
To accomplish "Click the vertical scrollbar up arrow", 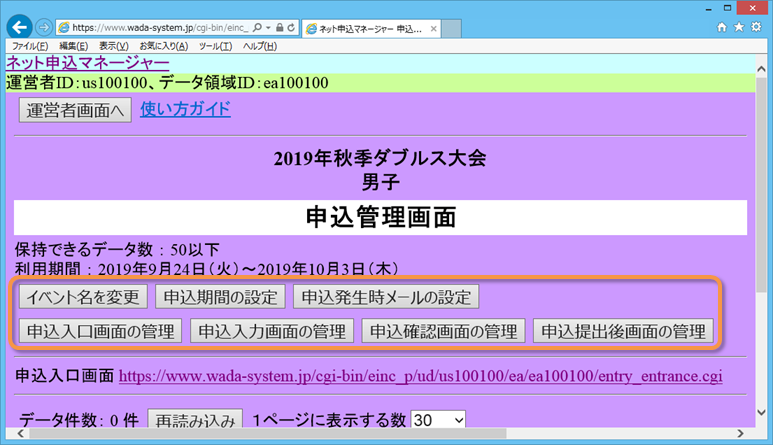I will pos(761,69).
